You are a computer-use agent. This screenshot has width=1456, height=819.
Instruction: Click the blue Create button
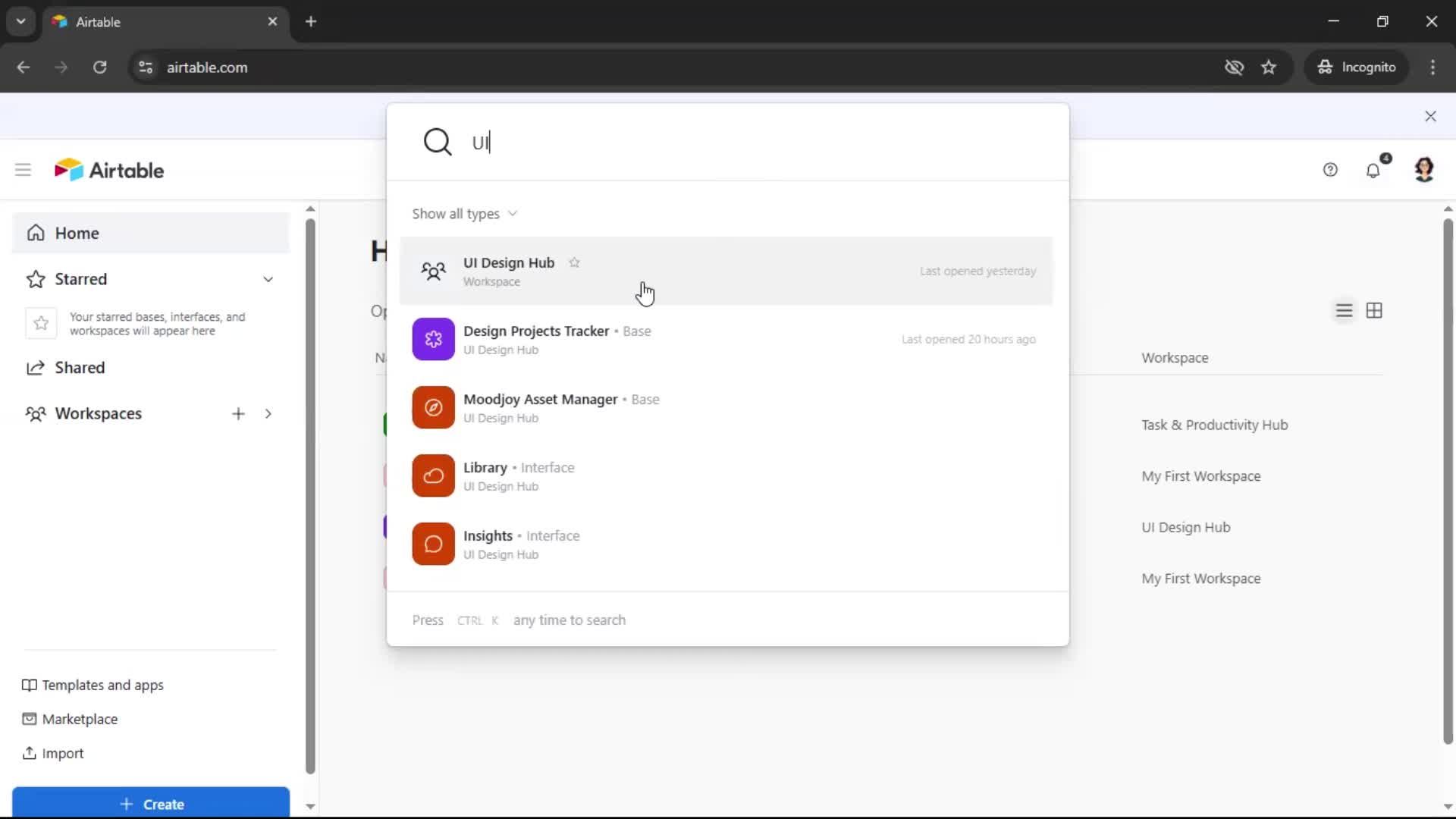click(x=151, y=803)
